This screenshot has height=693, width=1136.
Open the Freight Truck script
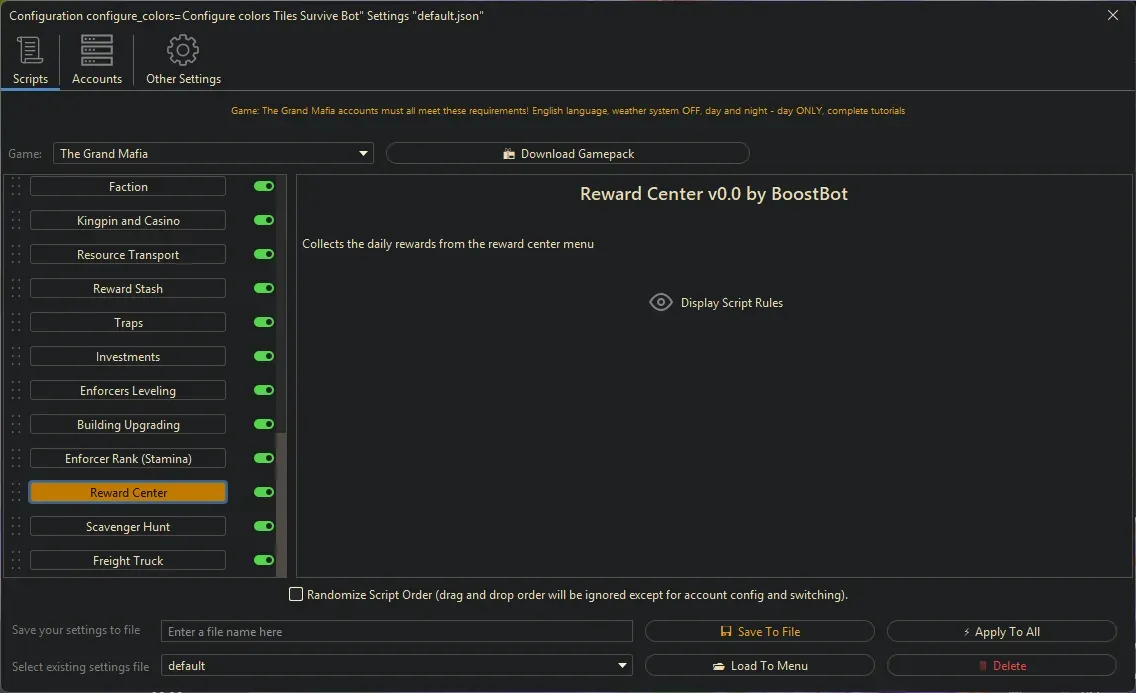[x=128, y=561]
